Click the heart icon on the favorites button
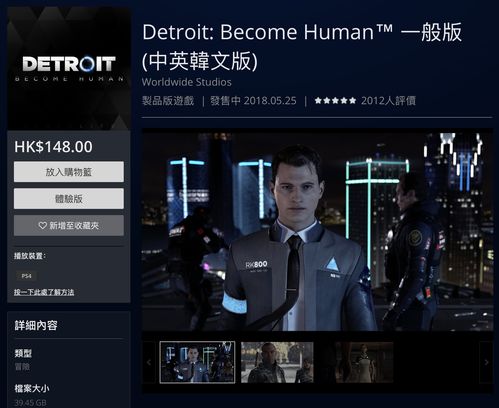The height and width of the screenshot is (408, 499). [x=42, y=226]
